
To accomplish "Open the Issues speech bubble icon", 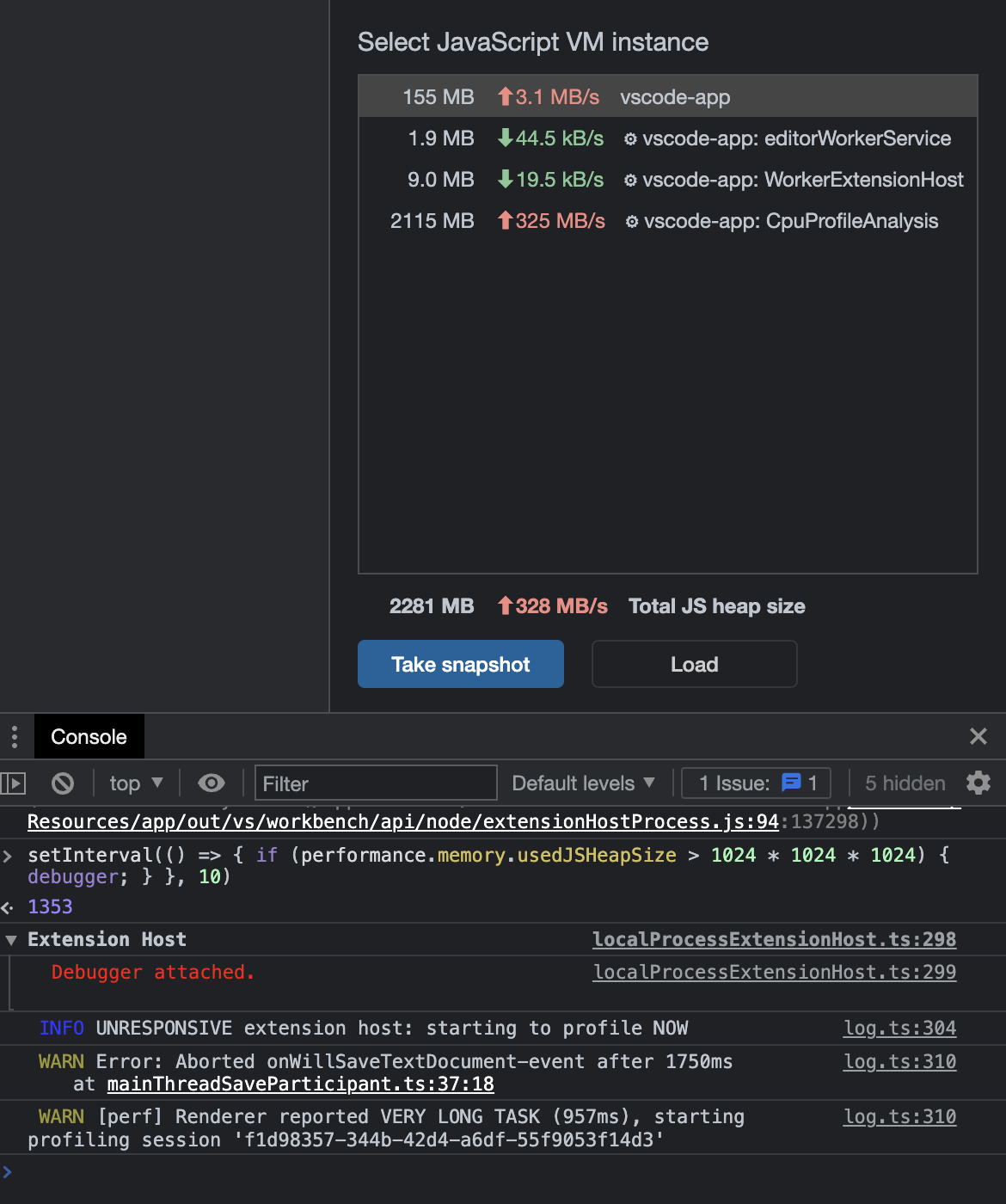I will [790, 783].
